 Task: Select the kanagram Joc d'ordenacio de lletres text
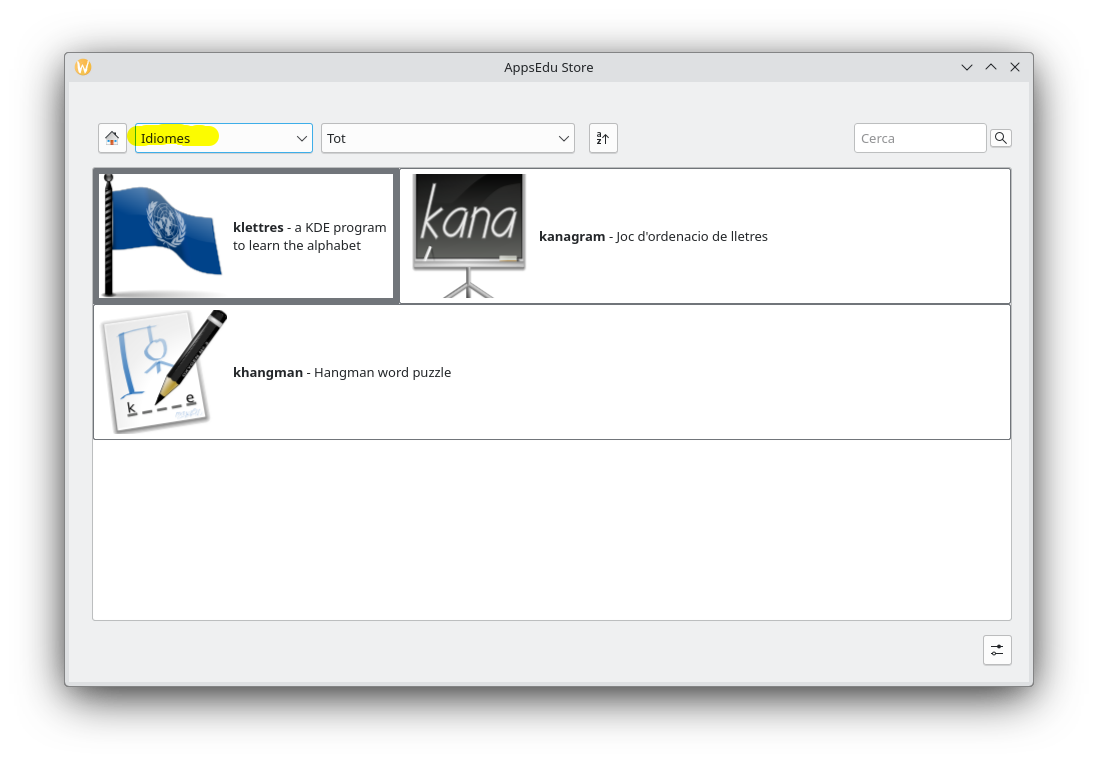tap(653, 237)
